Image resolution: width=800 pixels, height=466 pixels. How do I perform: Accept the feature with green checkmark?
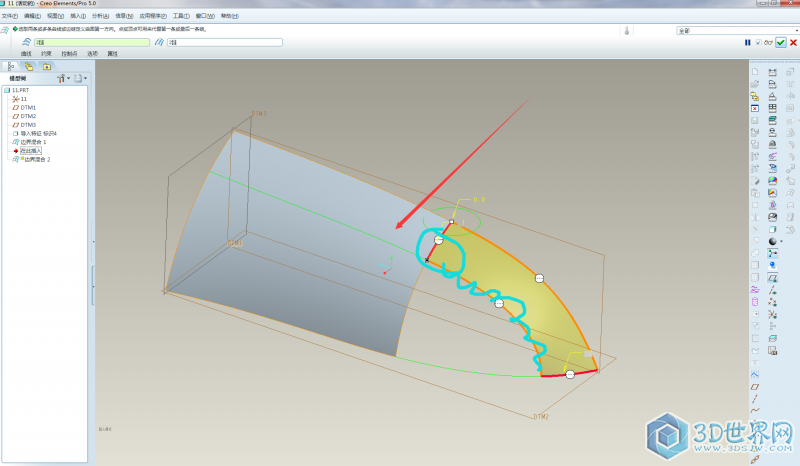(781, 42)
